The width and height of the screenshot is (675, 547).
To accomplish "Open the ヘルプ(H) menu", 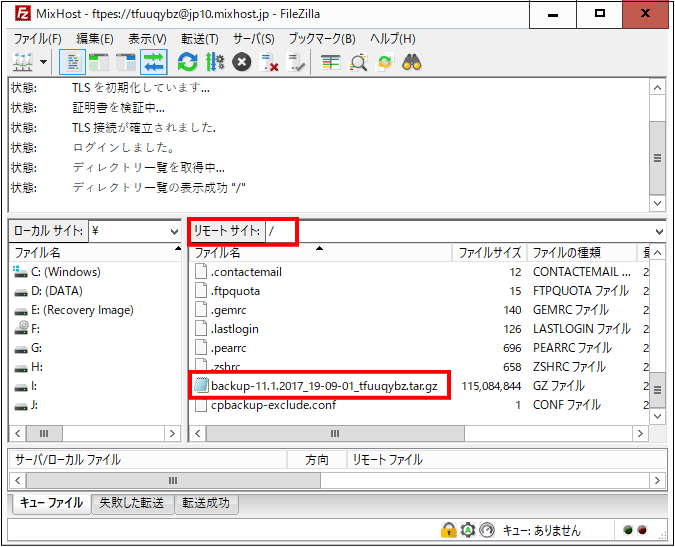I will [393, 39].
